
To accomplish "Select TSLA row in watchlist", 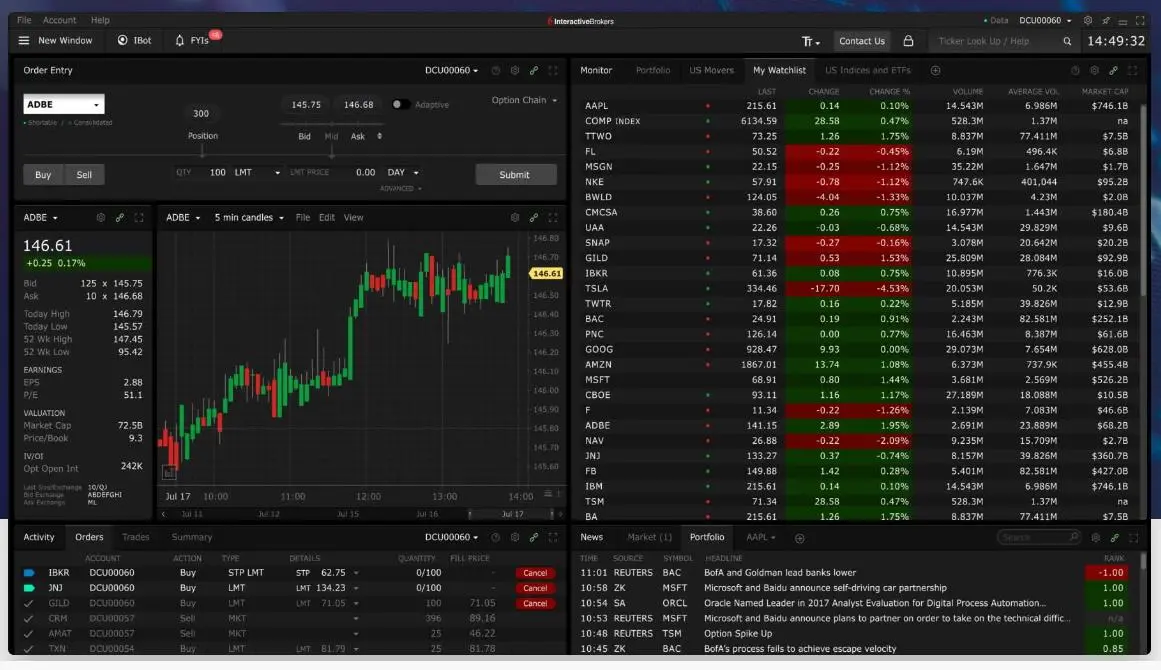I will [x=859, y=289].
